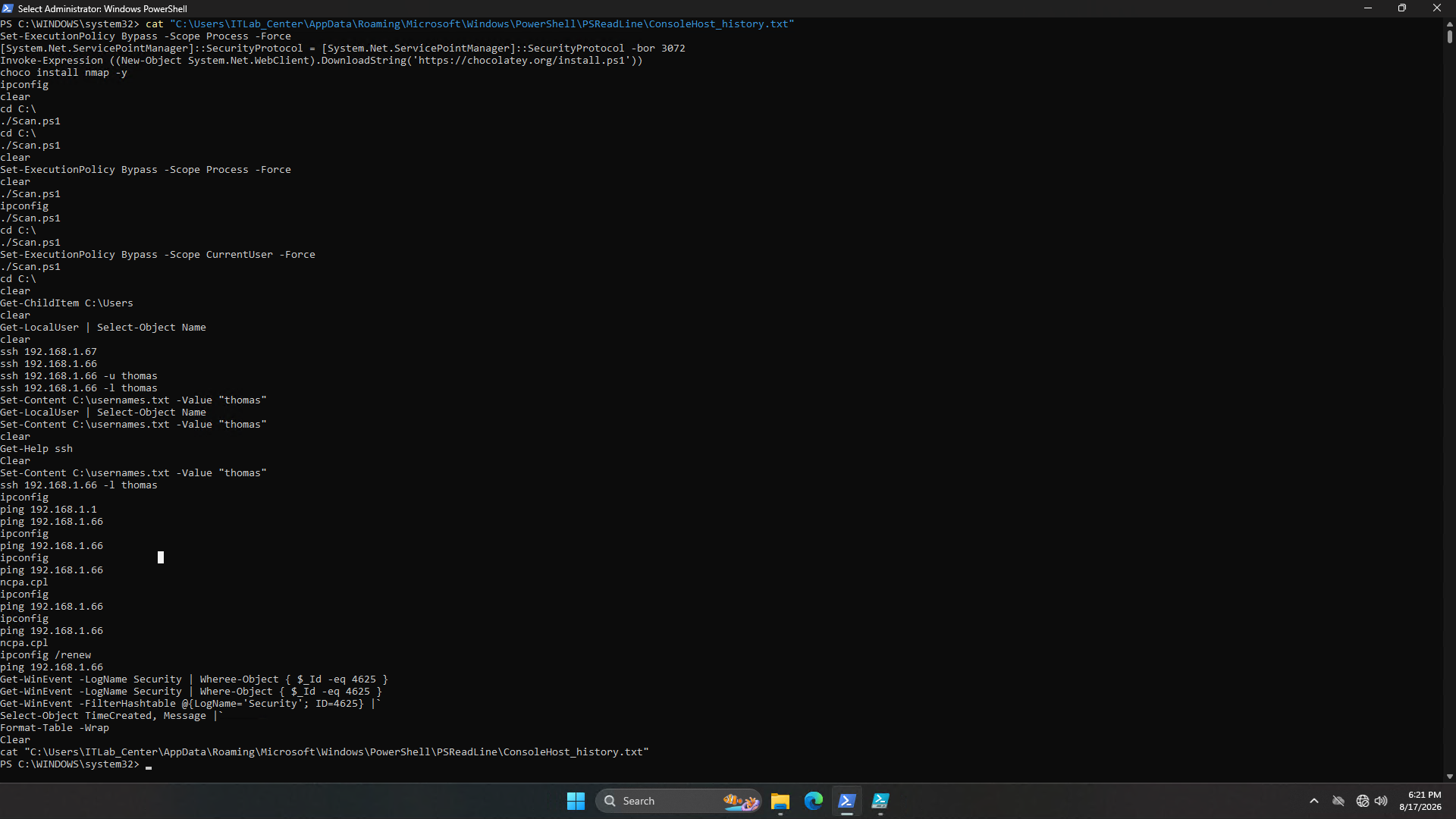Screen dimensions: 1456x819
Task: Open the Windows Start menu
Action: pyautogui.click(x=576, y=801)
